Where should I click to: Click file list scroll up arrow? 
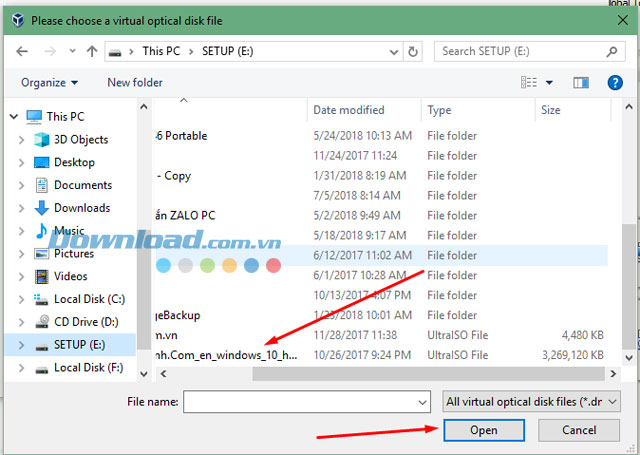pos(629,107)
